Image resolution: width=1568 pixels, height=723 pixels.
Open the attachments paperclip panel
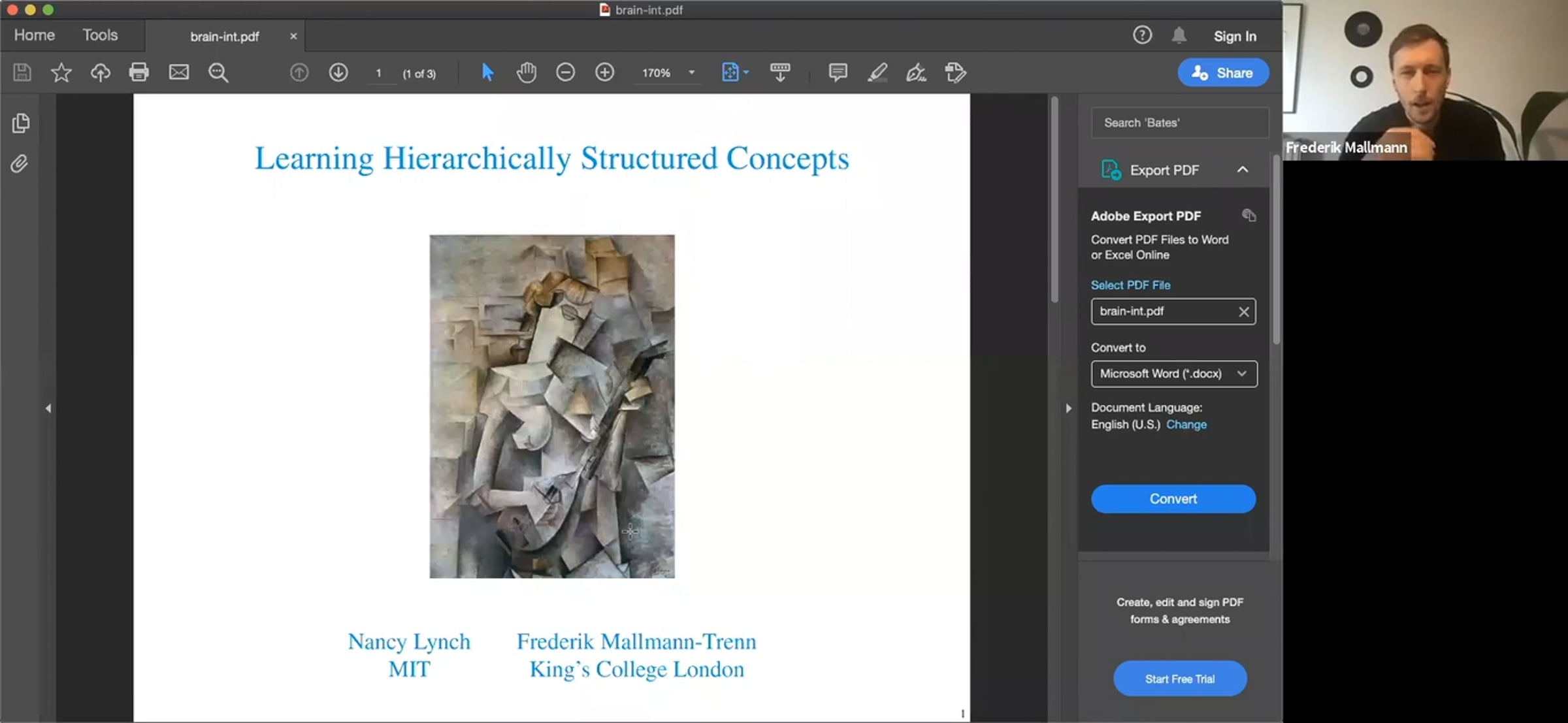(x=20, y=163)
